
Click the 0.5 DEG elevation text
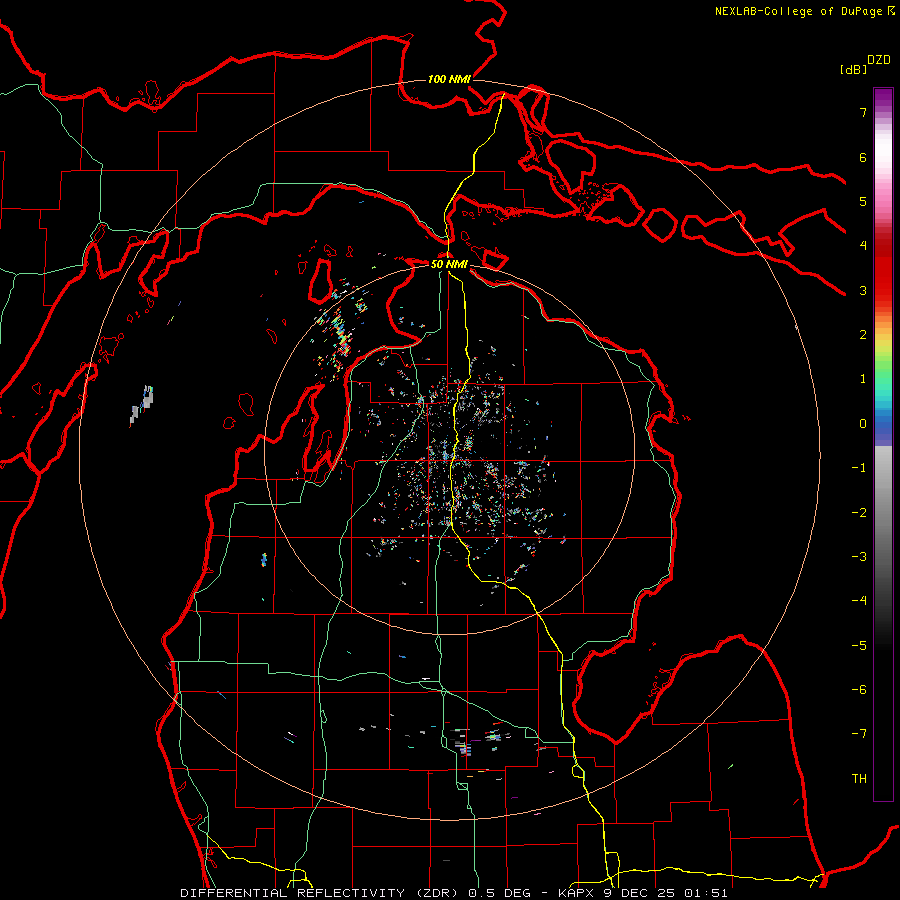(x=499, y=893)
